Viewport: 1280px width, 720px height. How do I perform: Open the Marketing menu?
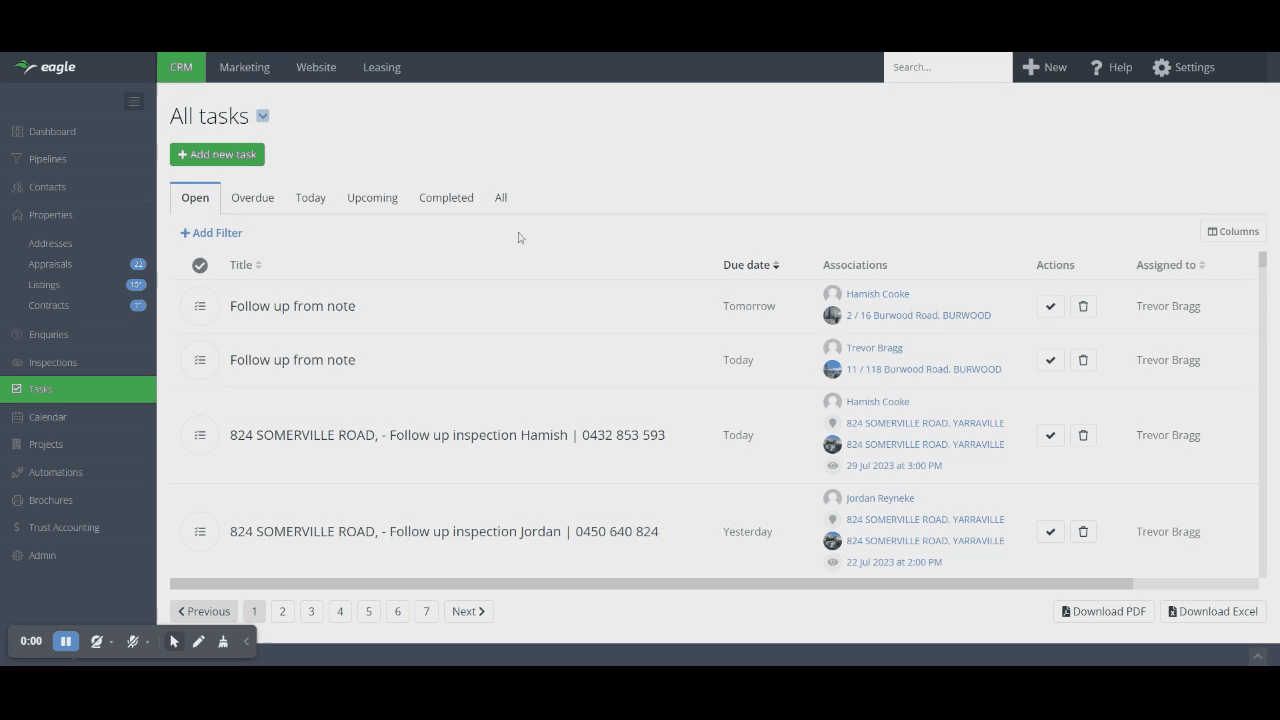[x=244, y=67]
